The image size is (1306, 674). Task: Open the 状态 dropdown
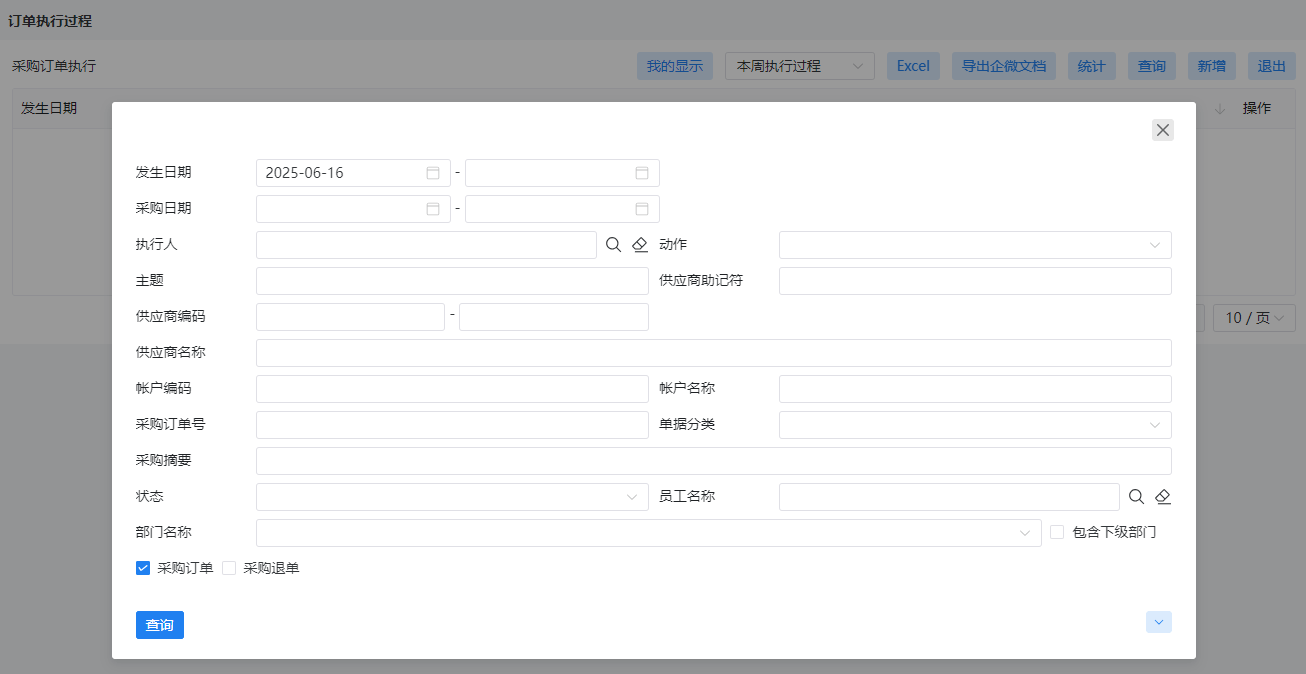coord(452,497)
